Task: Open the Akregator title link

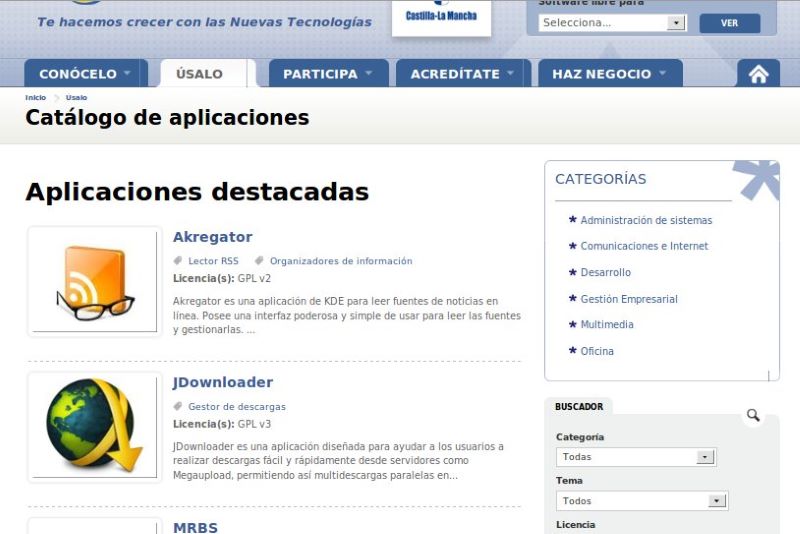Action: 213,237
